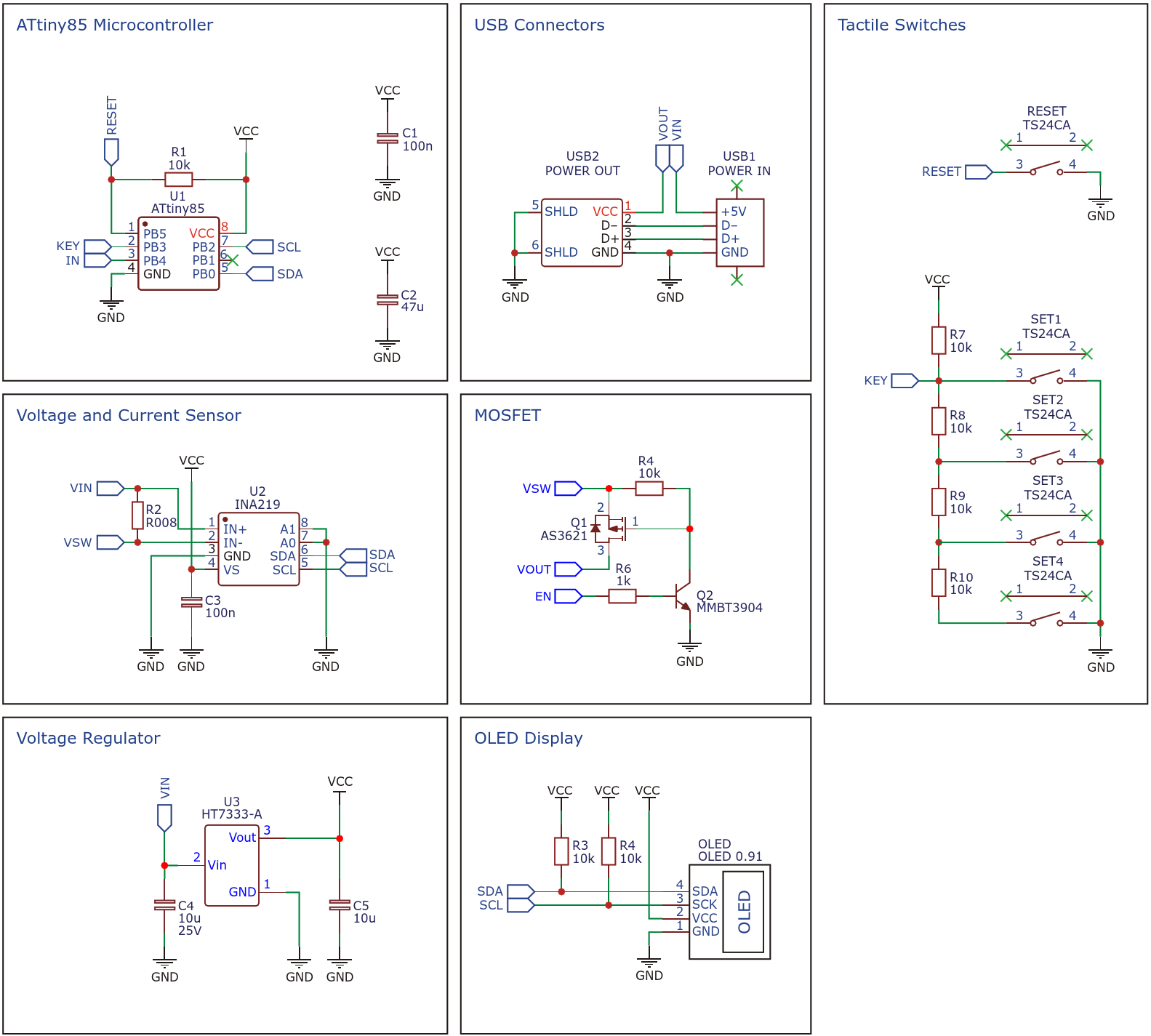Select resistor R7 10k symbol
1151x1036 pixels.
point(939,340)
